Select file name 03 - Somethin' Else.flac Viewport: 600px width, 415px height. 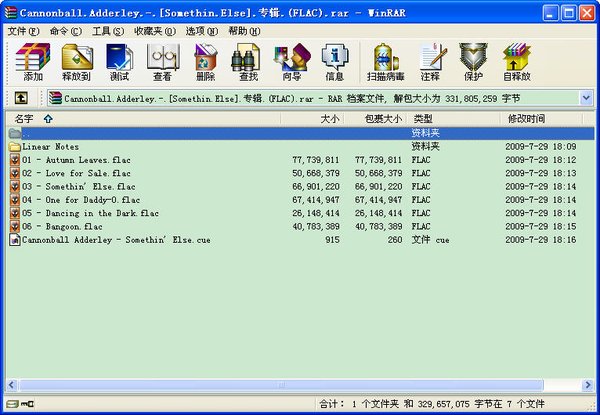pyautogui.click(x=78, y=187)
